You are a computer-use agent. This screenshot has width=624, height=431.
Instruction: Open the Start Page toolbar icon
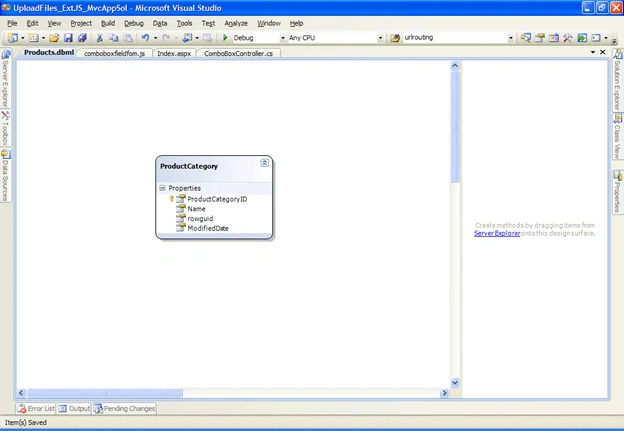[x=582, y=38]
